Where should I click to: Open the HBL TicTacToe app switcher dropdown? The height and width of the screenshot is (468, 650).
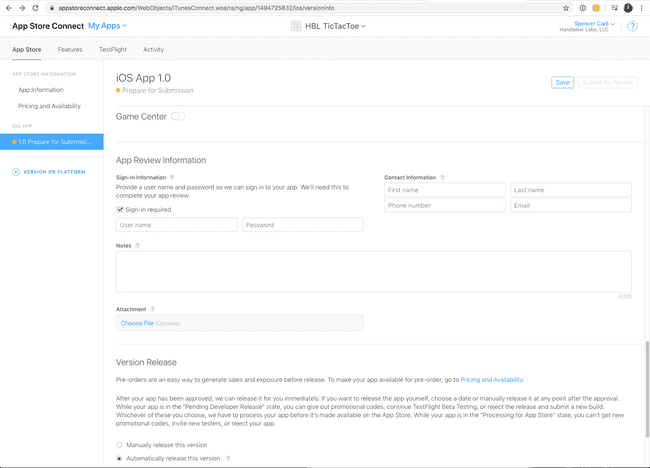335,26
